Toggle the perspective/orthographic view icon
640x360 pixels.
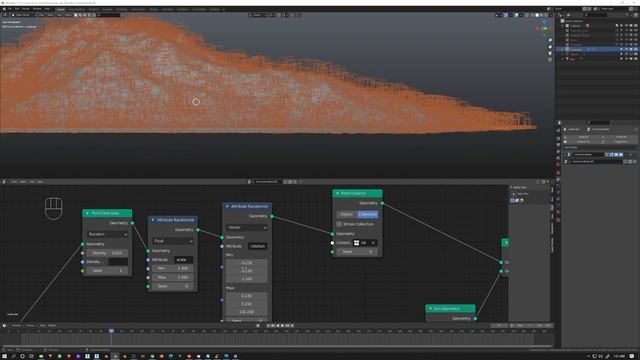(550, 60)
